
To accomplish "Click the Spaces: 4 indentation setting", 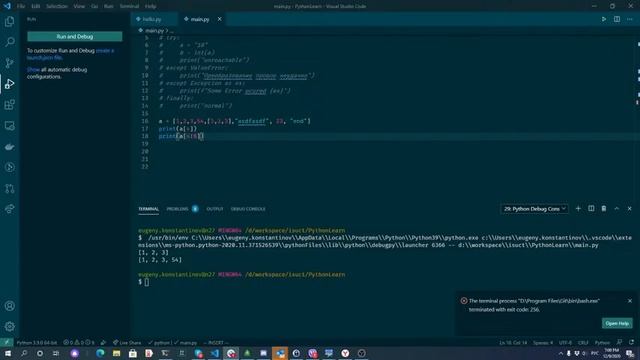I will click(543, 343).
